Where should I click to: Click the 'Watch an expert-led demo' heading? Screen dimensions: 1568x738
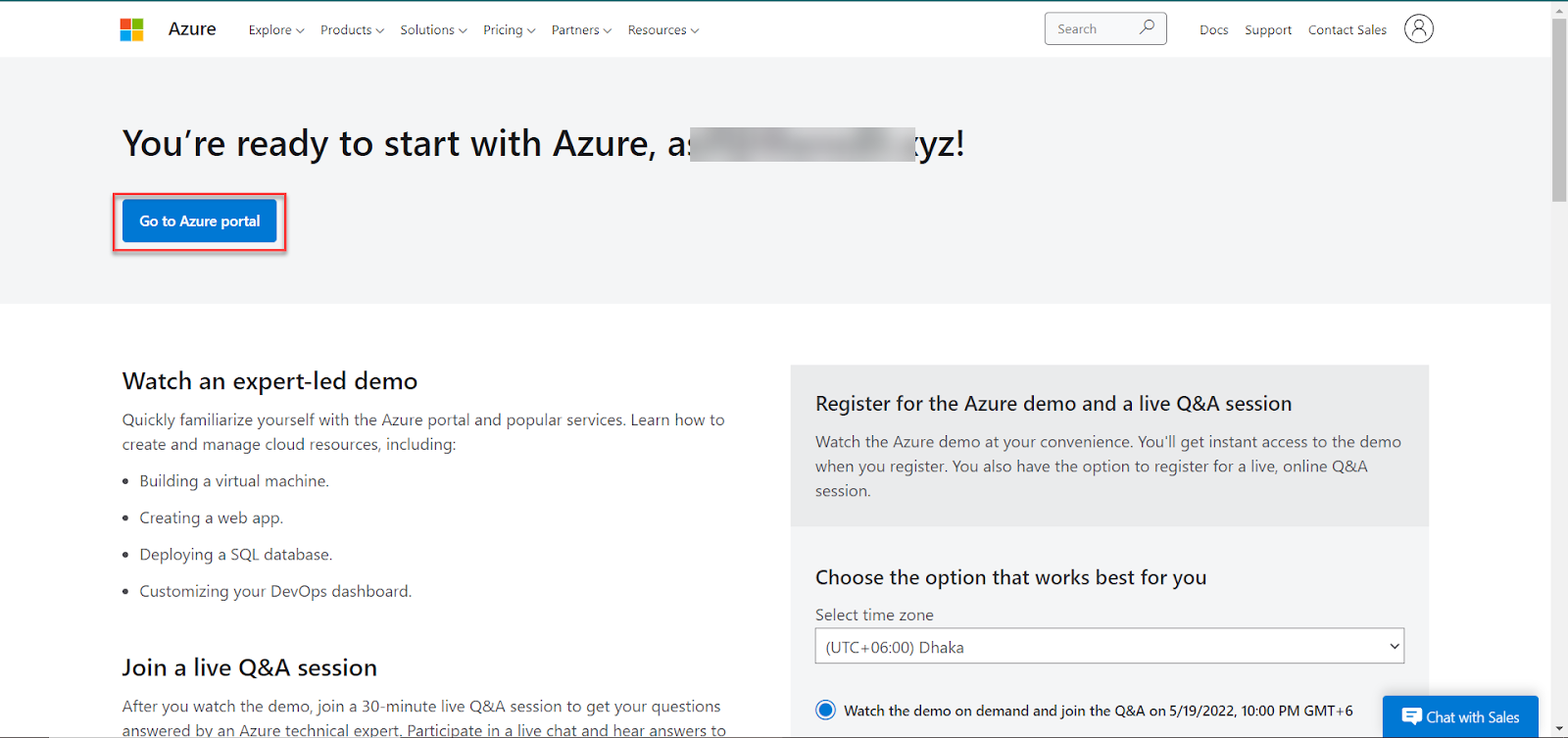click(x=269, y=381)
